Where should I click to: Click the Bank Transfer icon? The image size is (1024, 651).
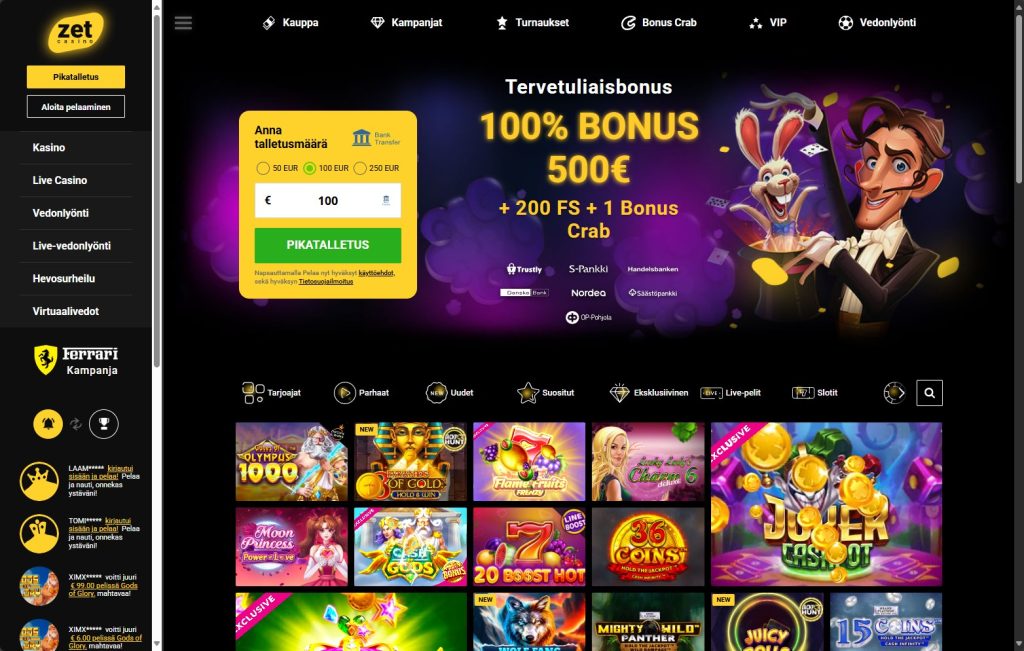tap(376, 138)
